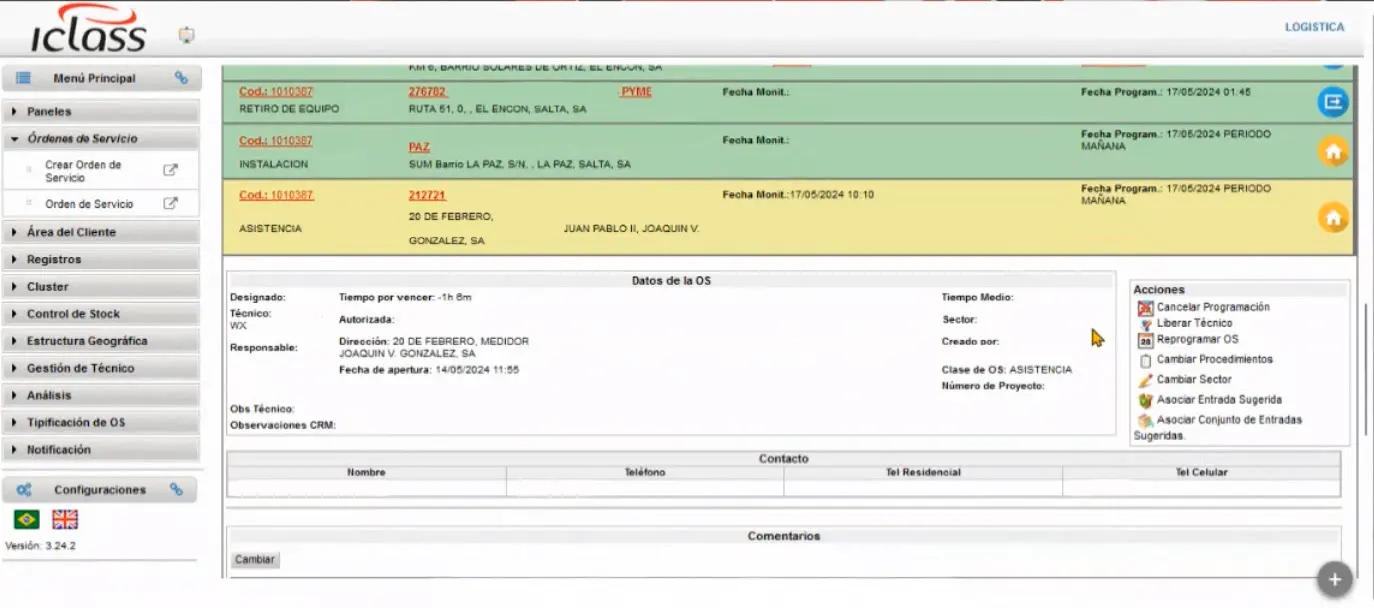Click the Cambiar Sector pencil icon
The width and height of the screenshot is (1374, 608).
tap(1146, 380)
